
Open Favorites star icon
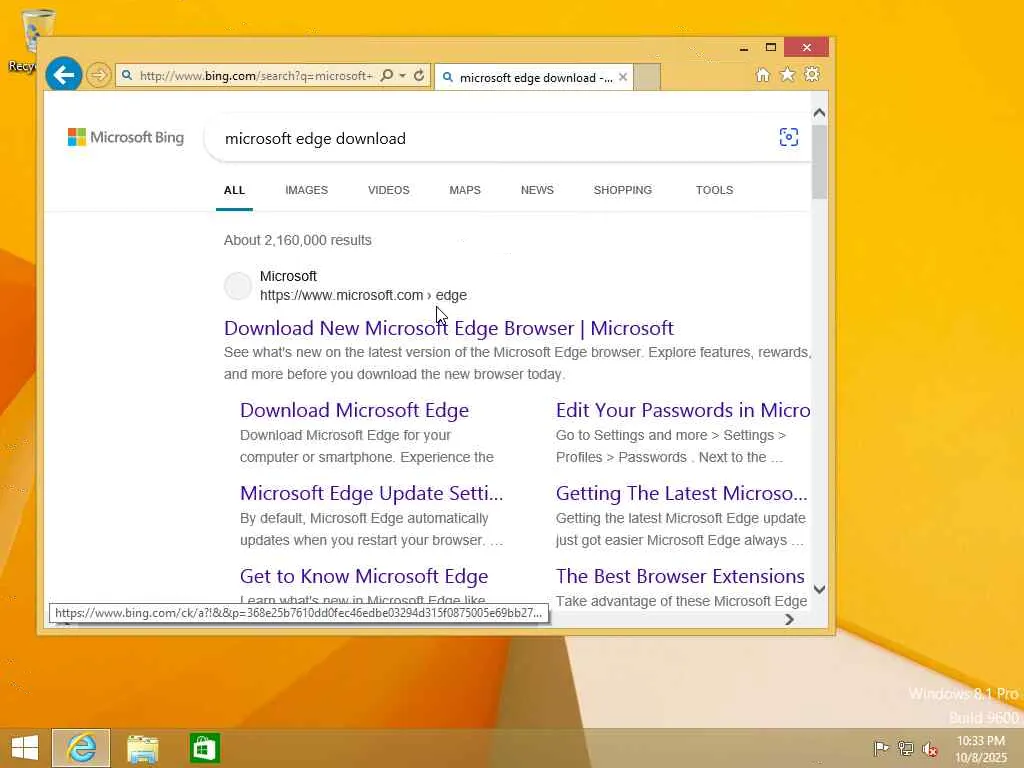click(x=788, y=75)
